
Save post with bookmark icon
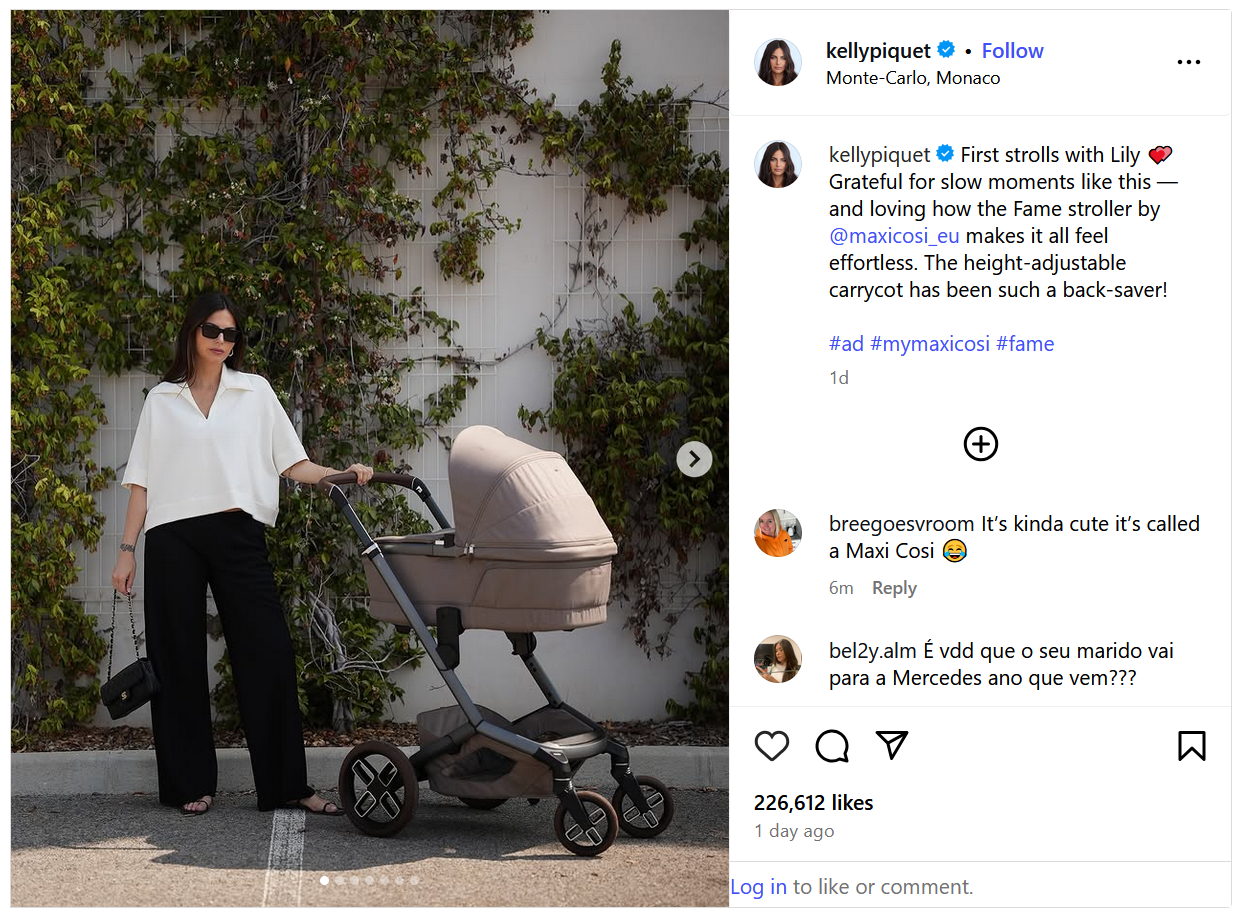click(x=1191, y=746)
